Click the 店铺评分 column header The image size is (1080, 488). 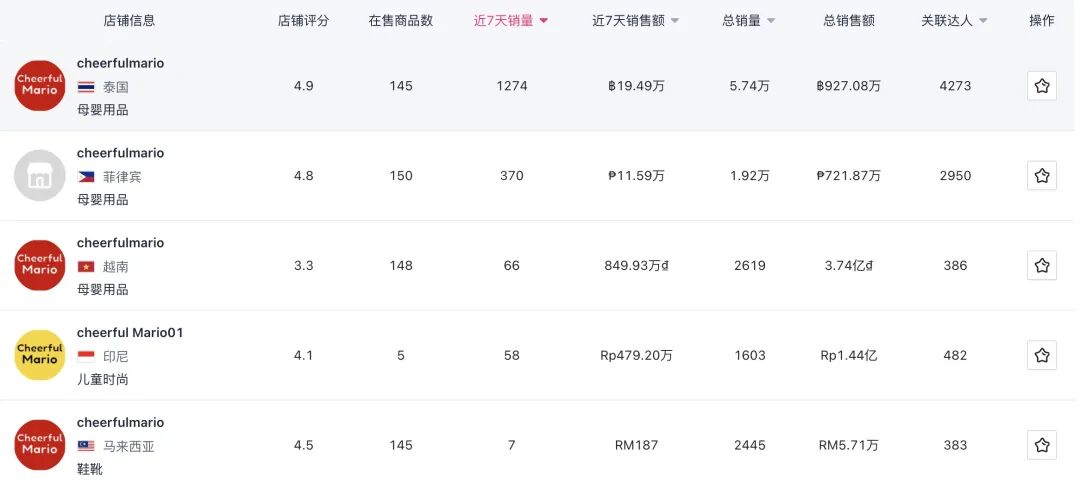[x=303, y=21]
